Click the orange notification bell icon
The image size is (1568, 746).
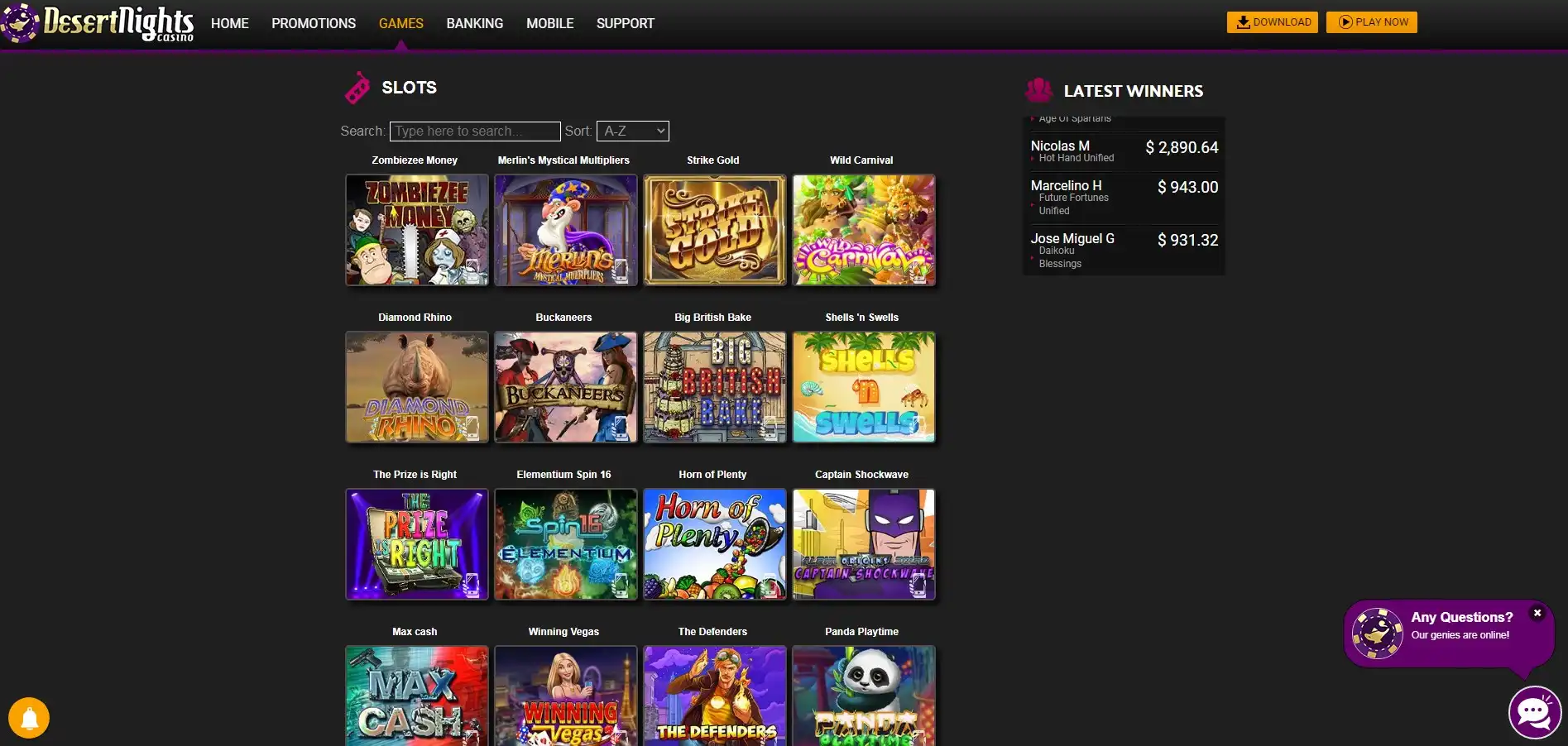29,718
